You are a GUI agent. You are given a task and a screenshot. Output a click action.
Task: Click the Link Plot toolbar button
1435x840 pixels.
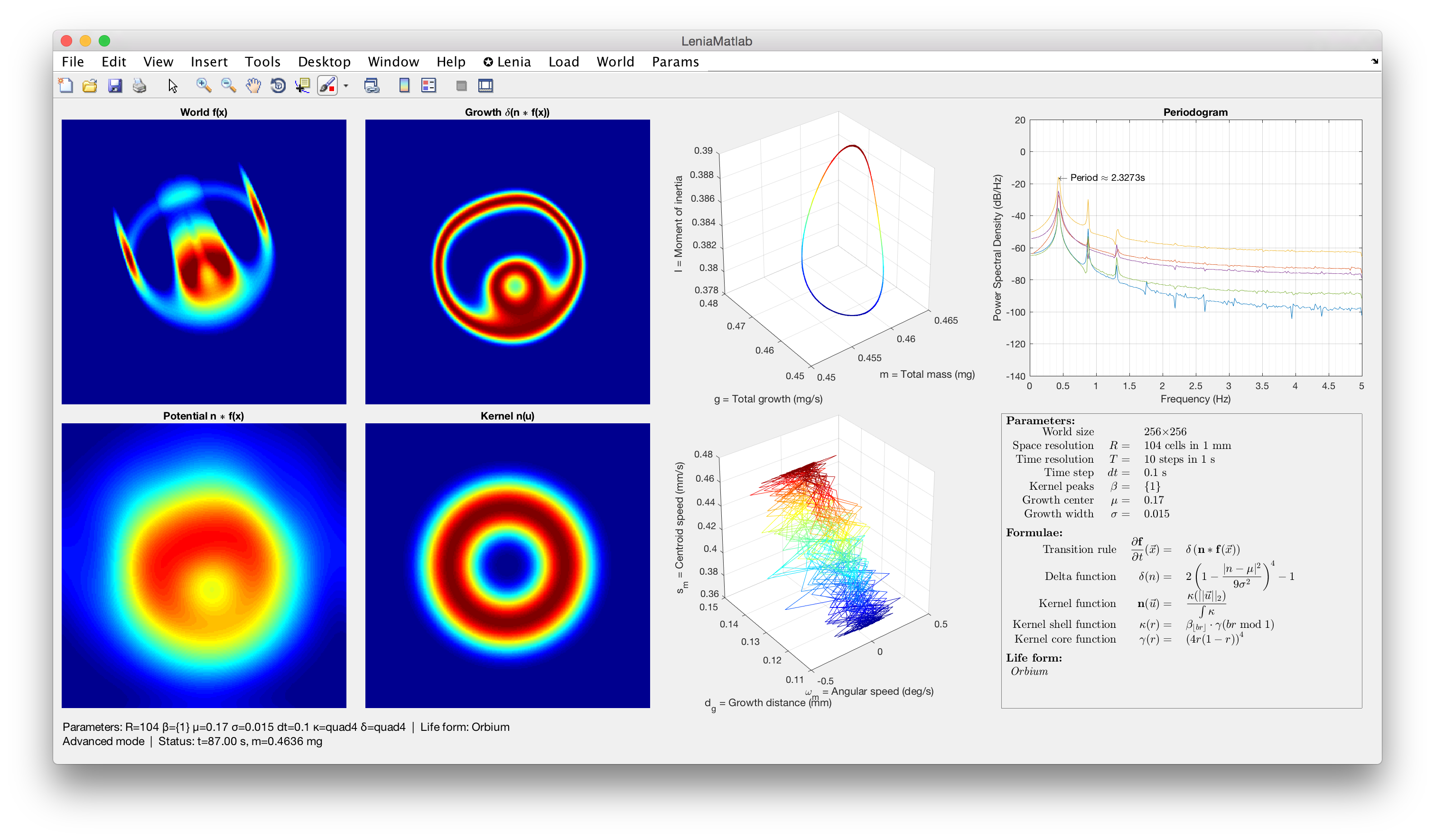(x=372, y=85)
